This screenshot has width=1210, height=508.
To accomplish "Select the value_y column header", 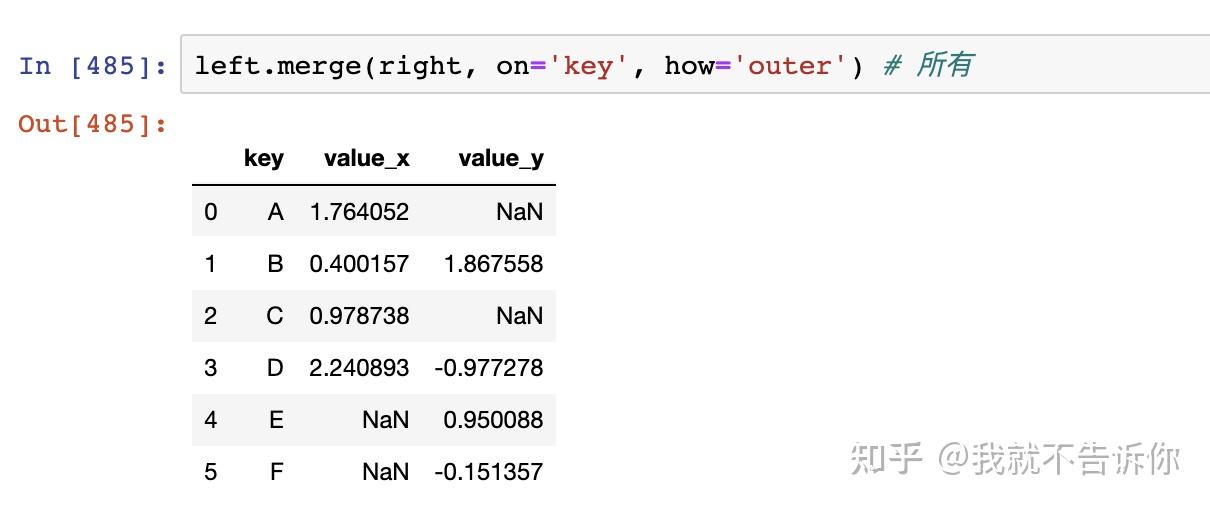I will point(500,158).
